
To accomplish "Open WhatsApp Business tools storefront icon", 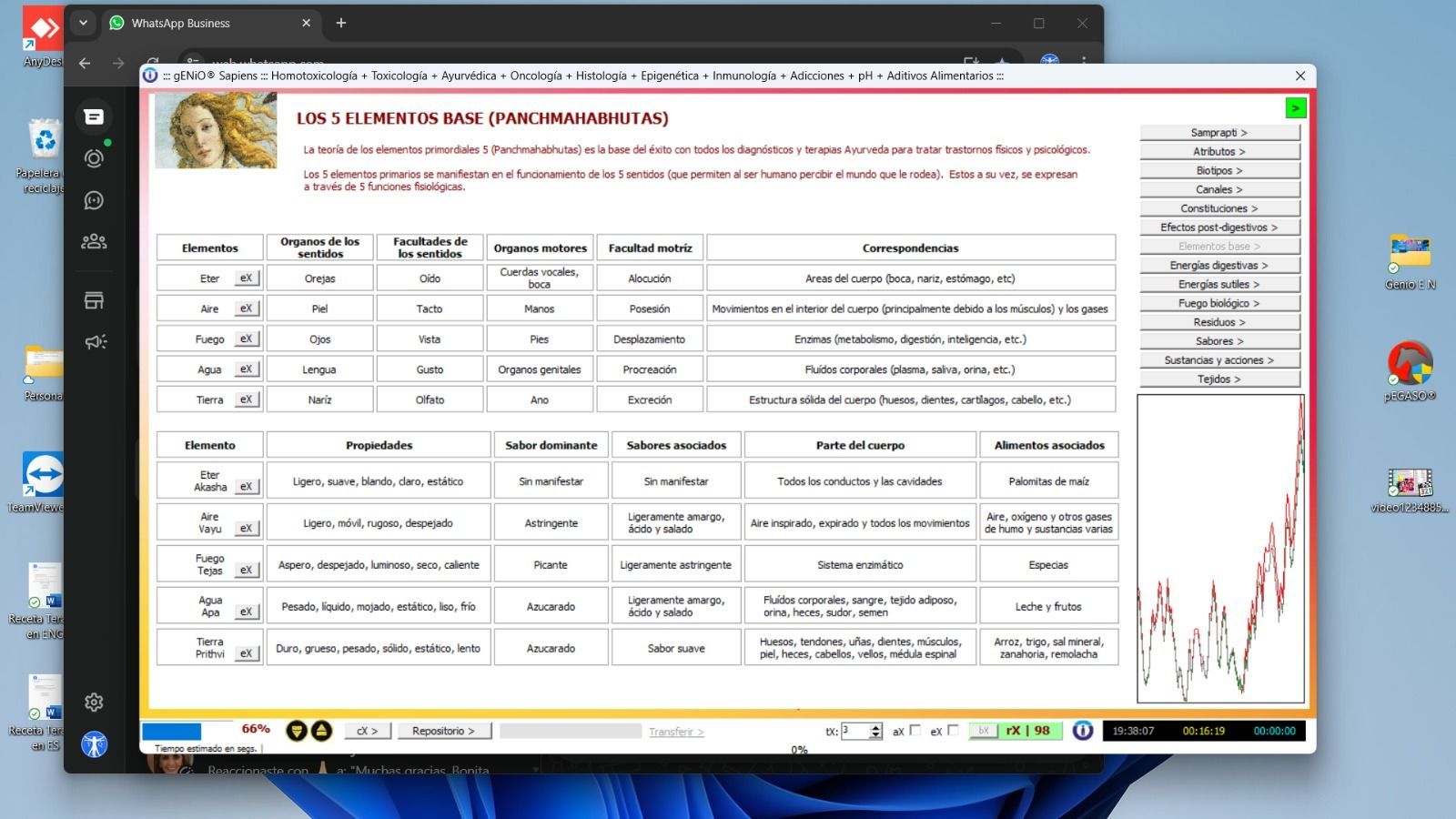I will pos(94,300).
